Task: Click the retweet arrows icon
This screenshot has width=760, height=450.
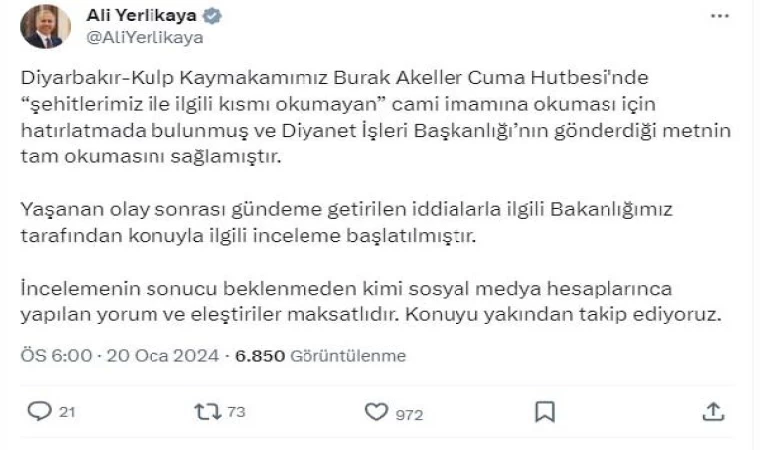Action: (207, 412)
